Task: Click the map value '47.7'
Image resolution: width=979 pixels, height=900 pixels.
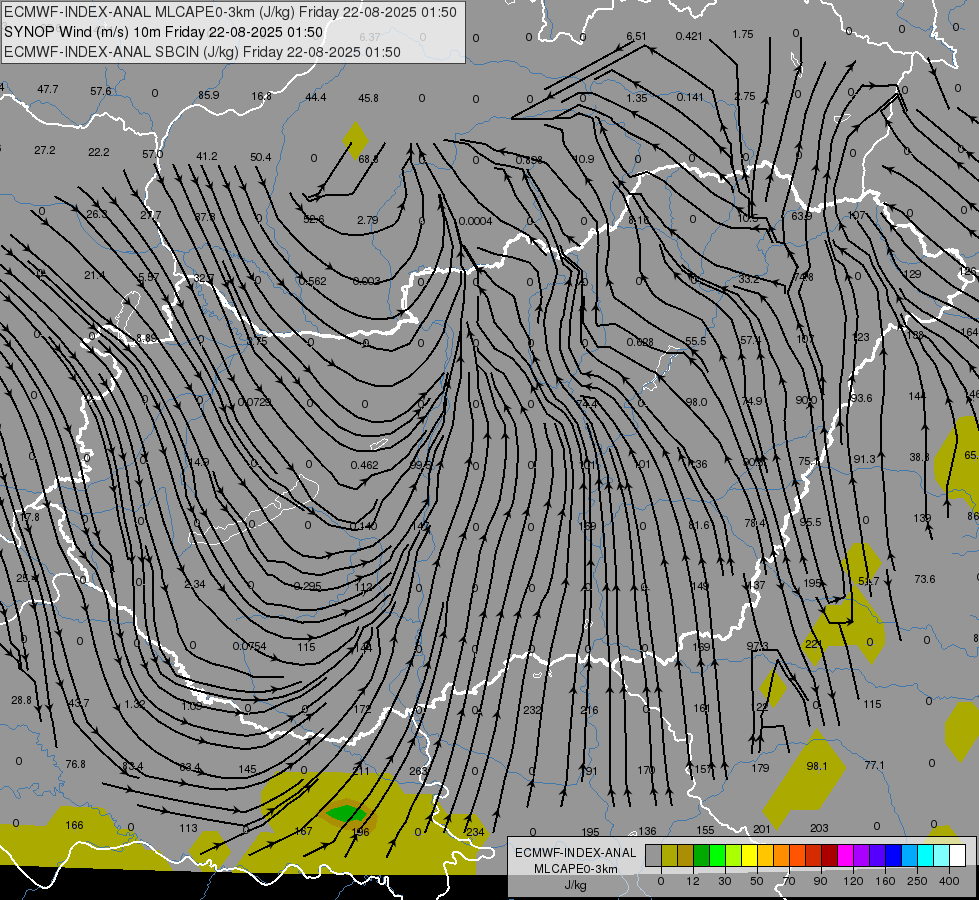Action: pyautogui.click(x=48, y=89)
